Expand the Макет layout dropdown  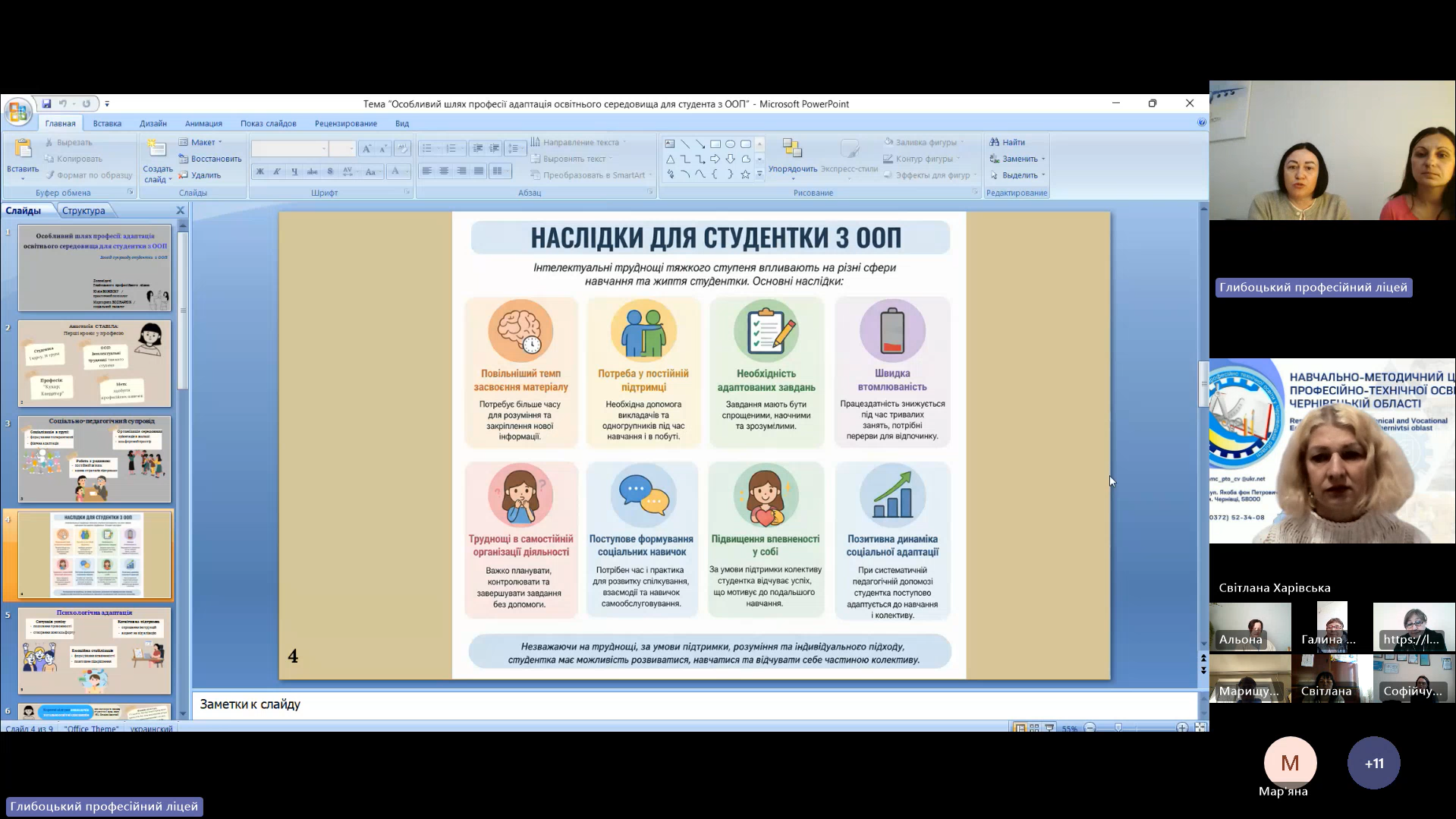point(220,143)
